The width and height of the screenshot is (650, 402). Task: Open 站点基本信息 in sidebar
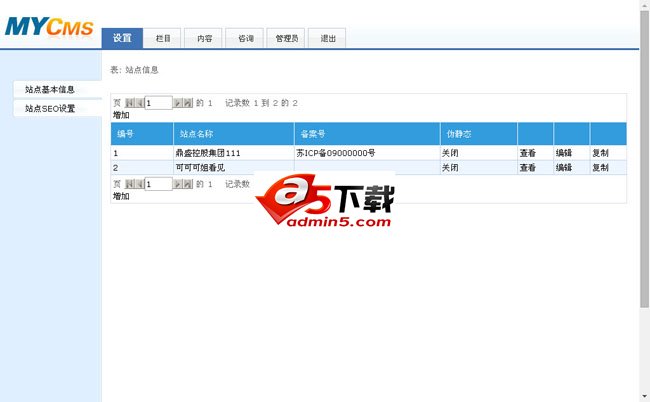pos(58,90)
